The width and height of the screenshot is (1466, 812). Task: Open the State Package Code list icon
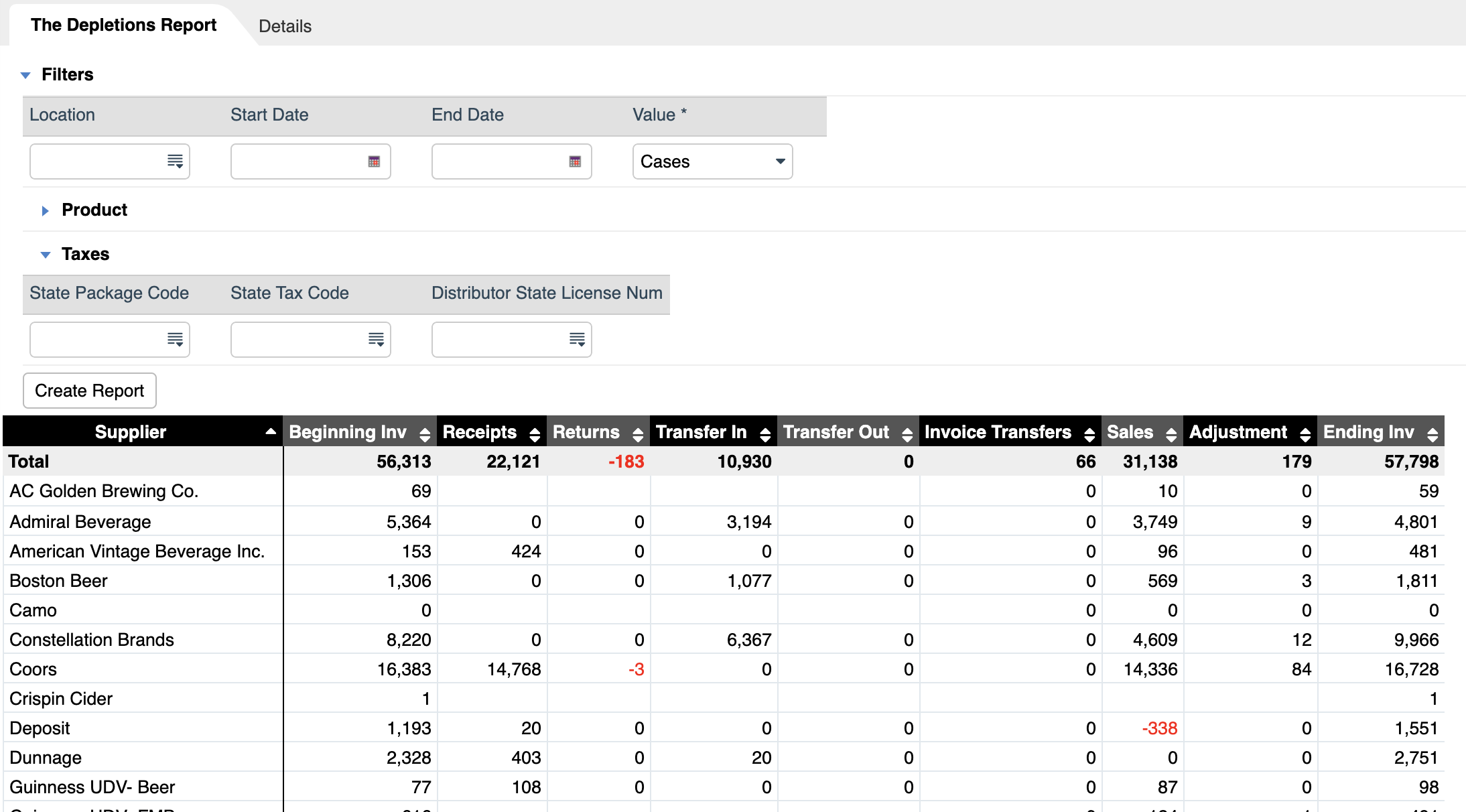tap(175, 340)
